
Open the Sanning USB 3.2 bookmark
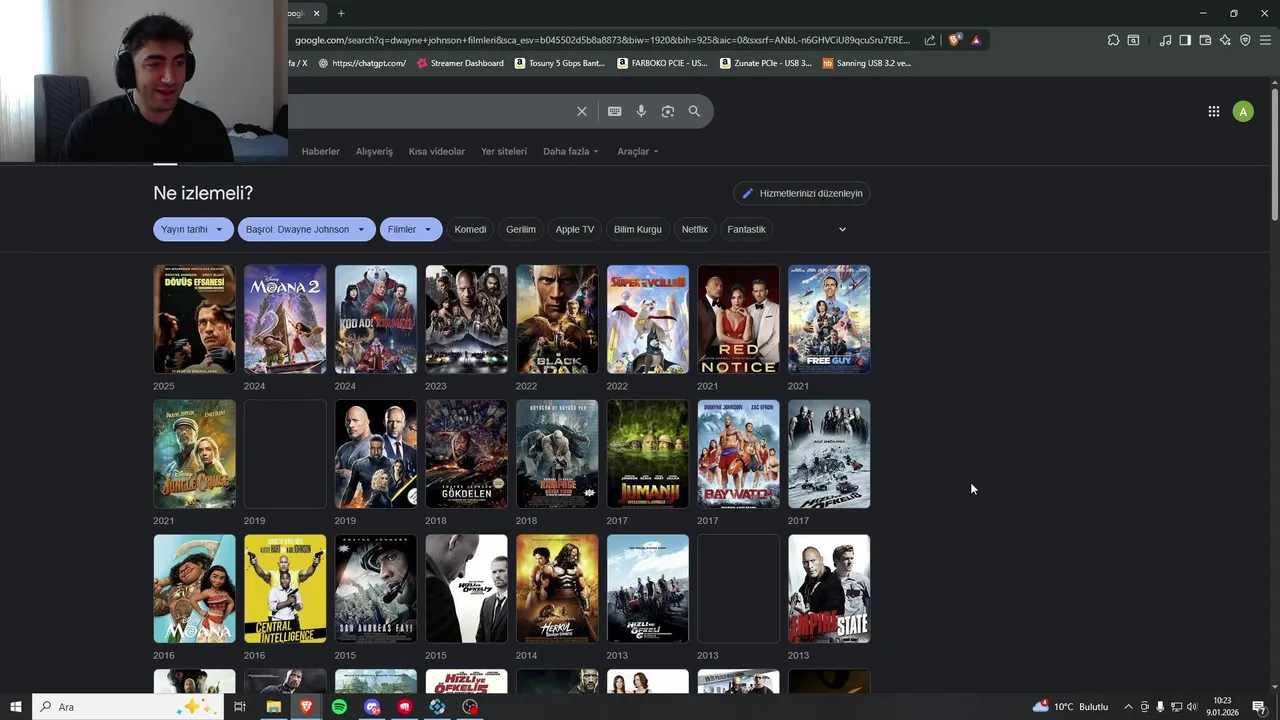pos(867,63)
